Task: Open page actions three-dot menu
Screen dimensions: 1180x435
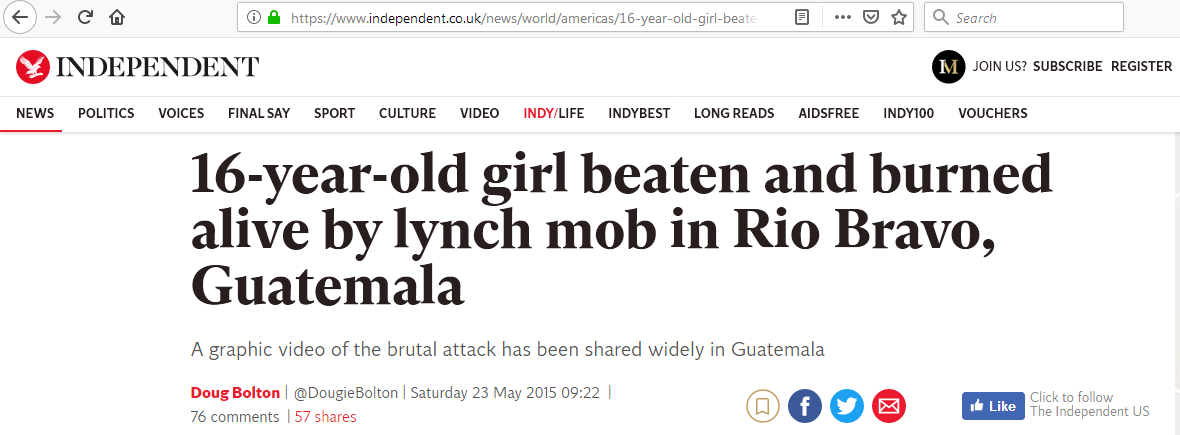Action: pos(843,17)
